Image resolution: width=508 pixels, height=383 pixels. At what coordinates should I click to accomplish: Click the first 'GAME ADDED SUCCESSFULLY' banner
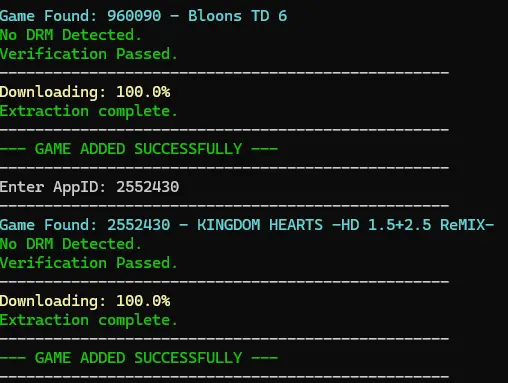[x=139, y=149]
